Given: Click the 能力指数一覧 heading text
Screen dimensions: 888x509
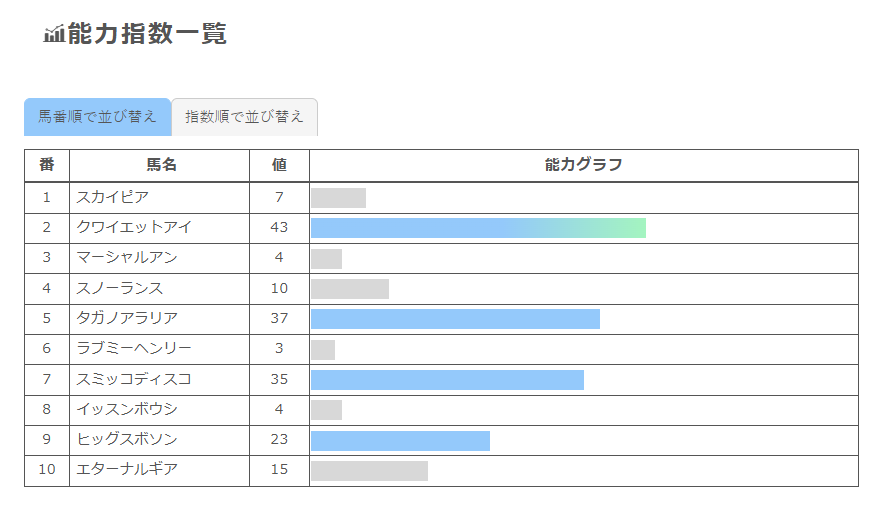Looking at the screenshot, I should tap(147, 33).
